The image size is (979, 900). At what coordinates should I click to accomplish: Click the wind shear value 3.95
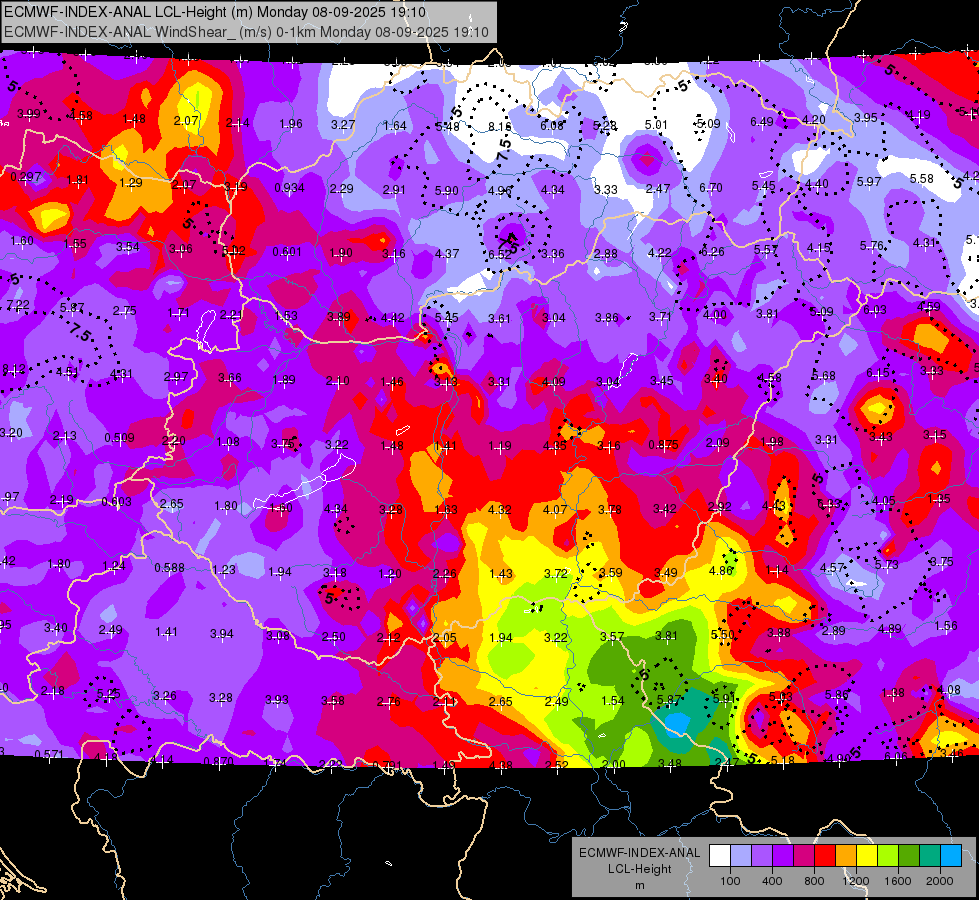pos(866,117)
